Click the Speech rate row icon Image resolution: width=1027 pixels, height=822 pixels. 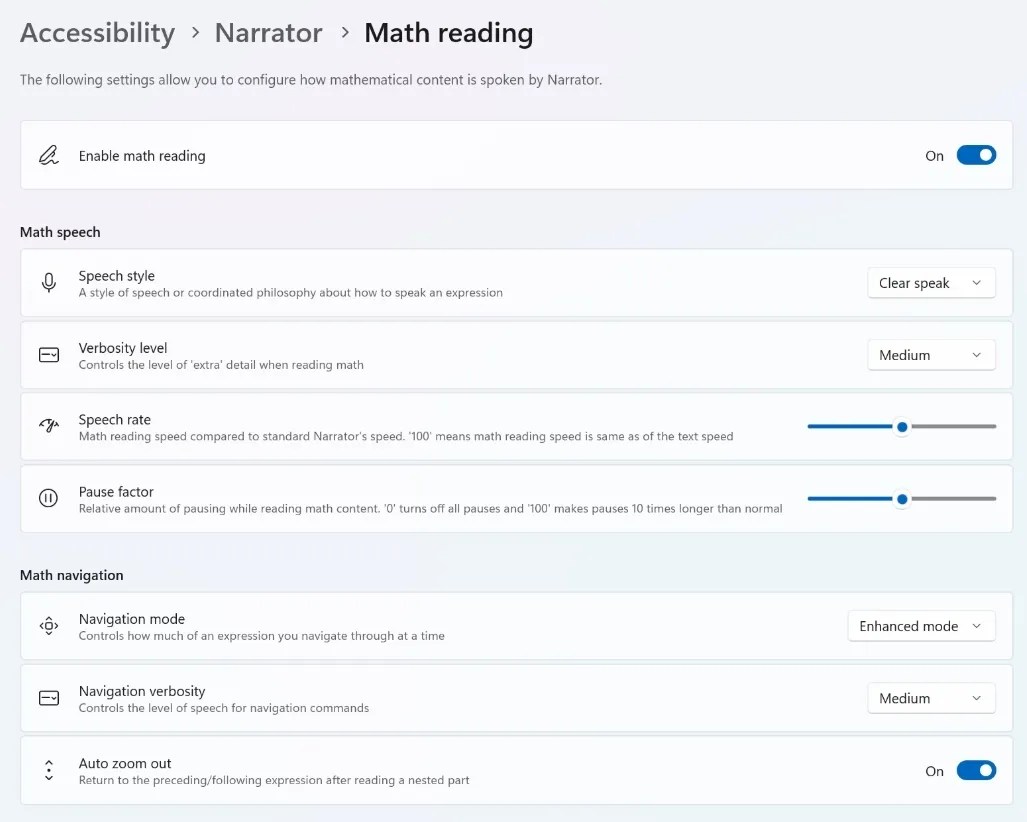point(48,426)
